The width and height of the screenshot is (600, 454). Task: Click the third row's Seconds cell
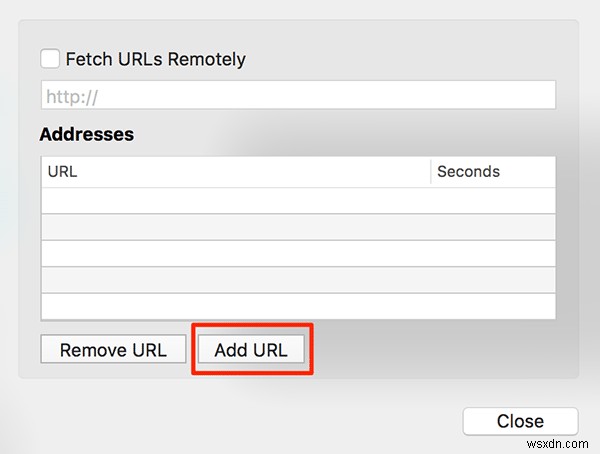[493, 252]
